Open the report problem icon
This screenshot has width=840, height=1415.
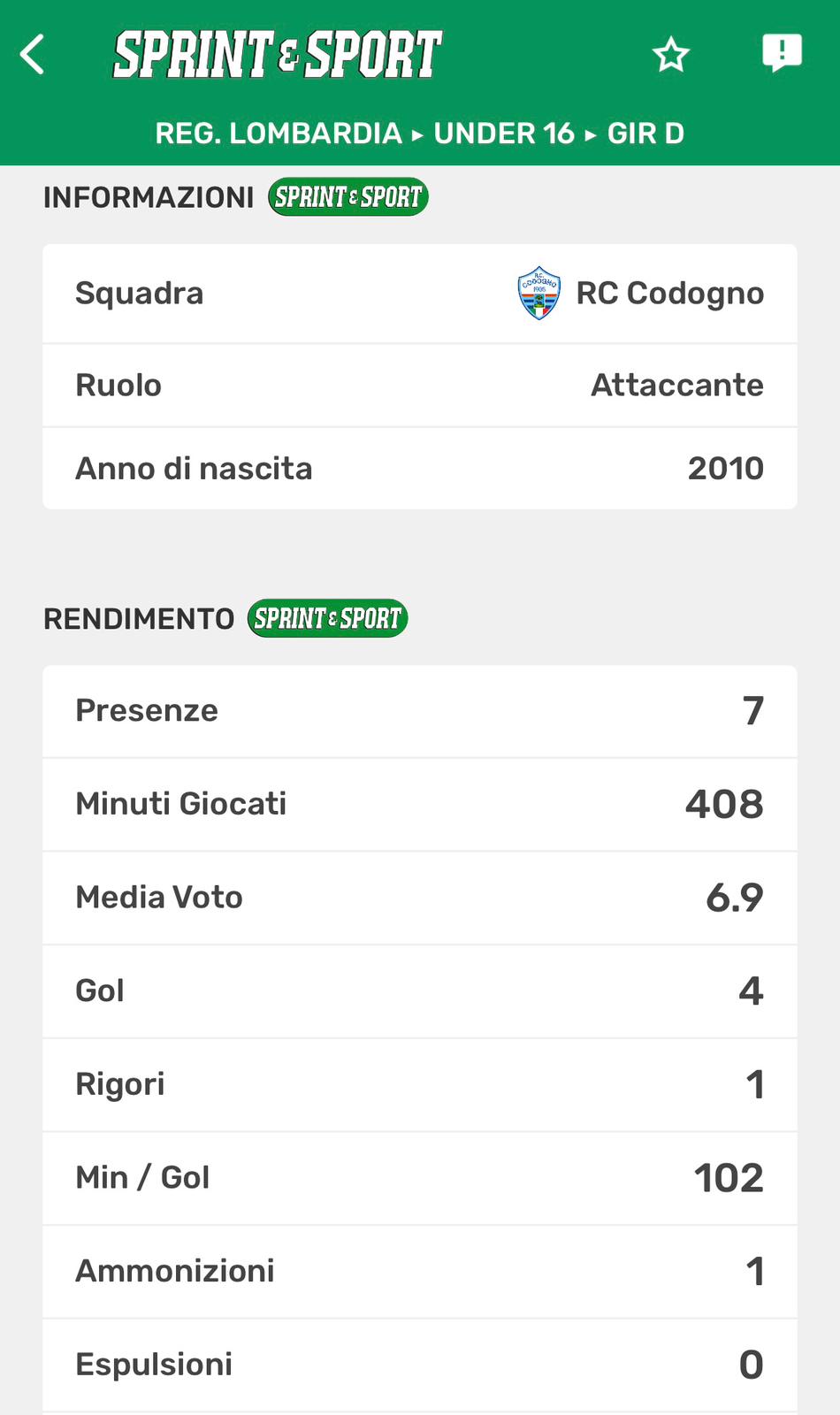coord(782,53)
